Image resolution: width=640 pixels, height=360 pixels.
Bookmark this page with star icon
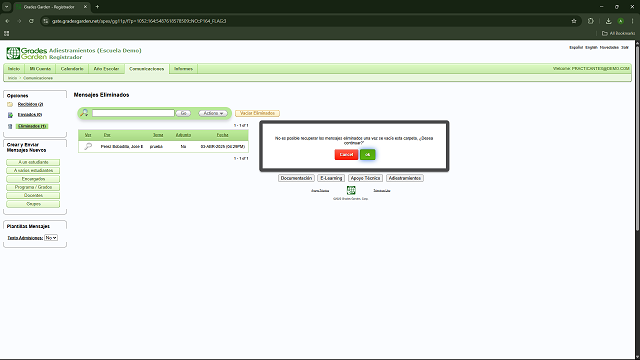tap(574, 21)
